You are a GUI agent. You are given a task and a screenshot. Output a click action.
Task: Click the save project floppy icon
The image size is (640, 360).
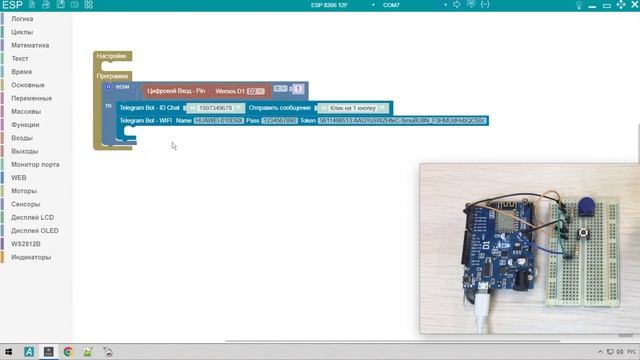(x=60, y=5)
